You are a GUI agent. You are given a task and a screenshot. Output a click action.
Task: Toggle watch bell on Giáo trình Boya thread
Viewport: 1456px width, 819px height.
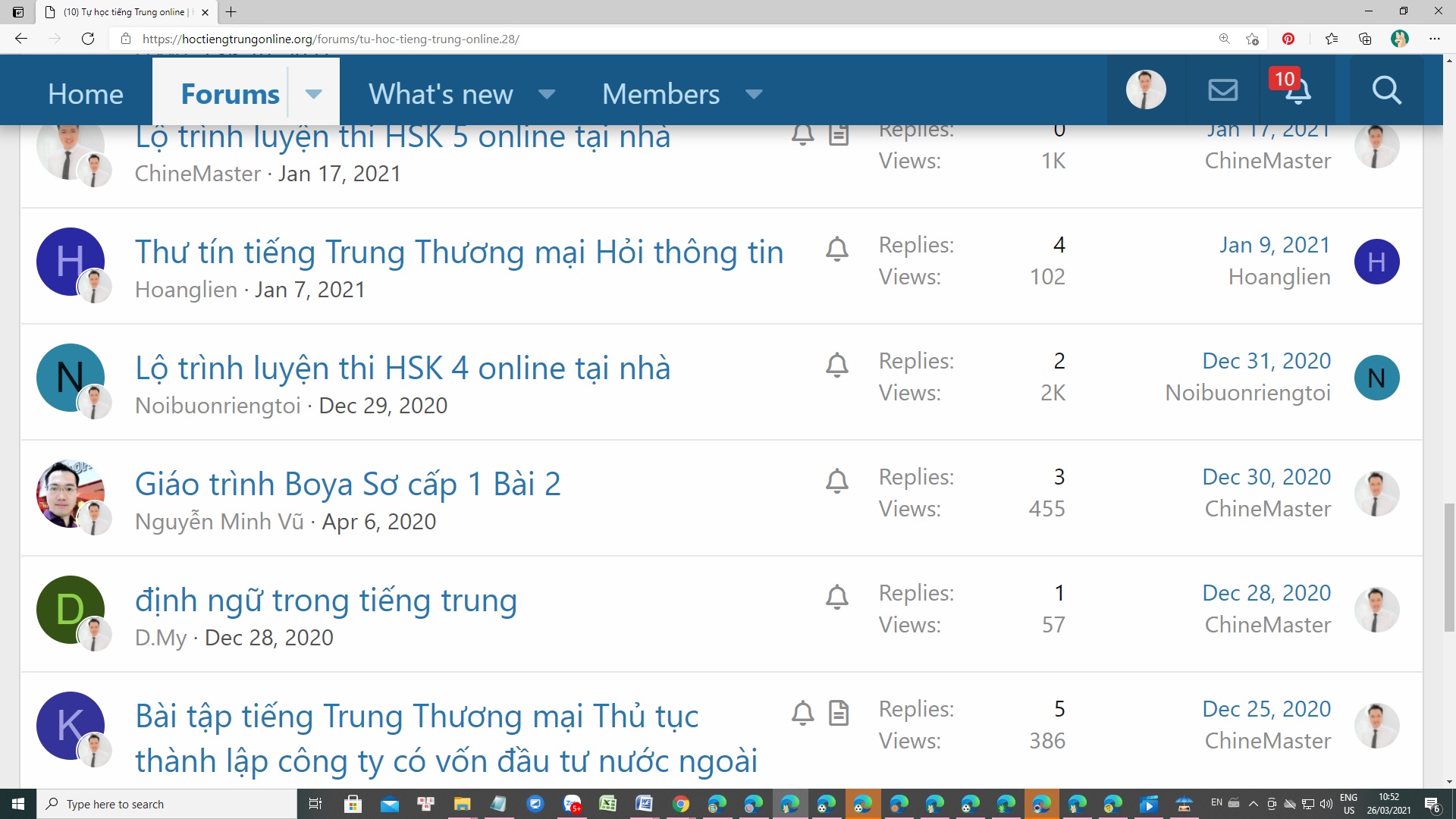point(836,482)
